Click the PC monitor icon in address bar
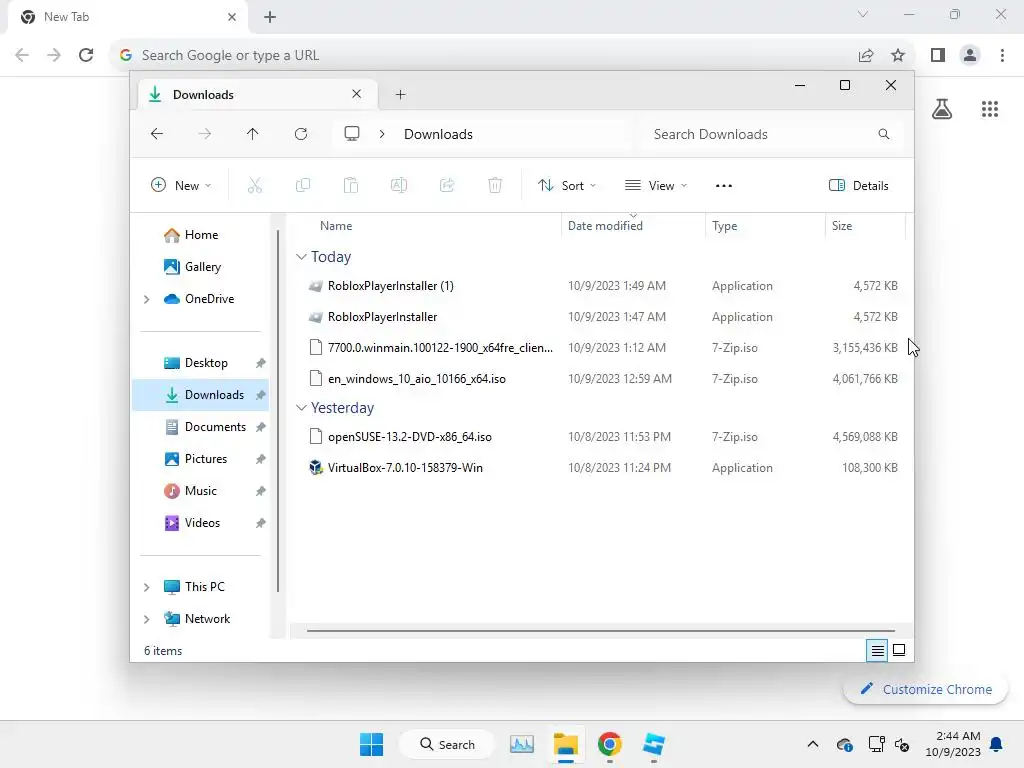1024x768 pixels. pos(352,134)
